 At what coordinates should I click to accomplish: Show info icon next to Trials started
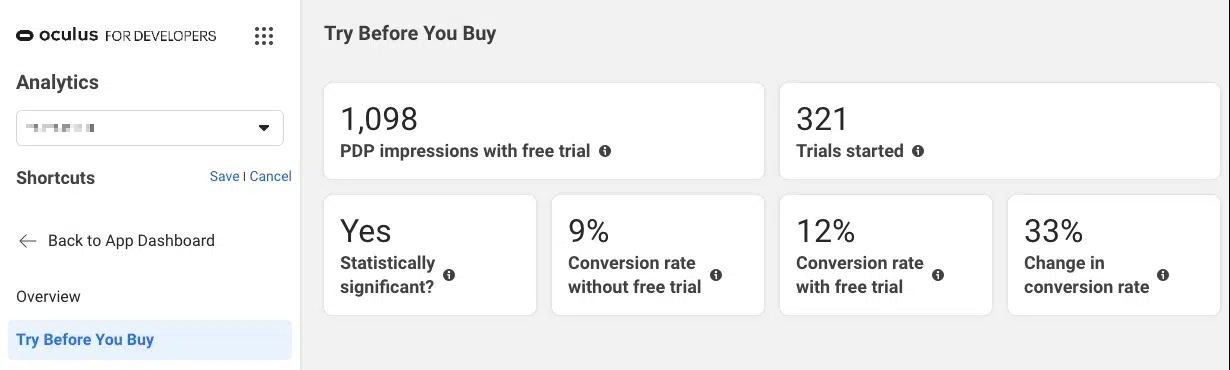[918, 152]
